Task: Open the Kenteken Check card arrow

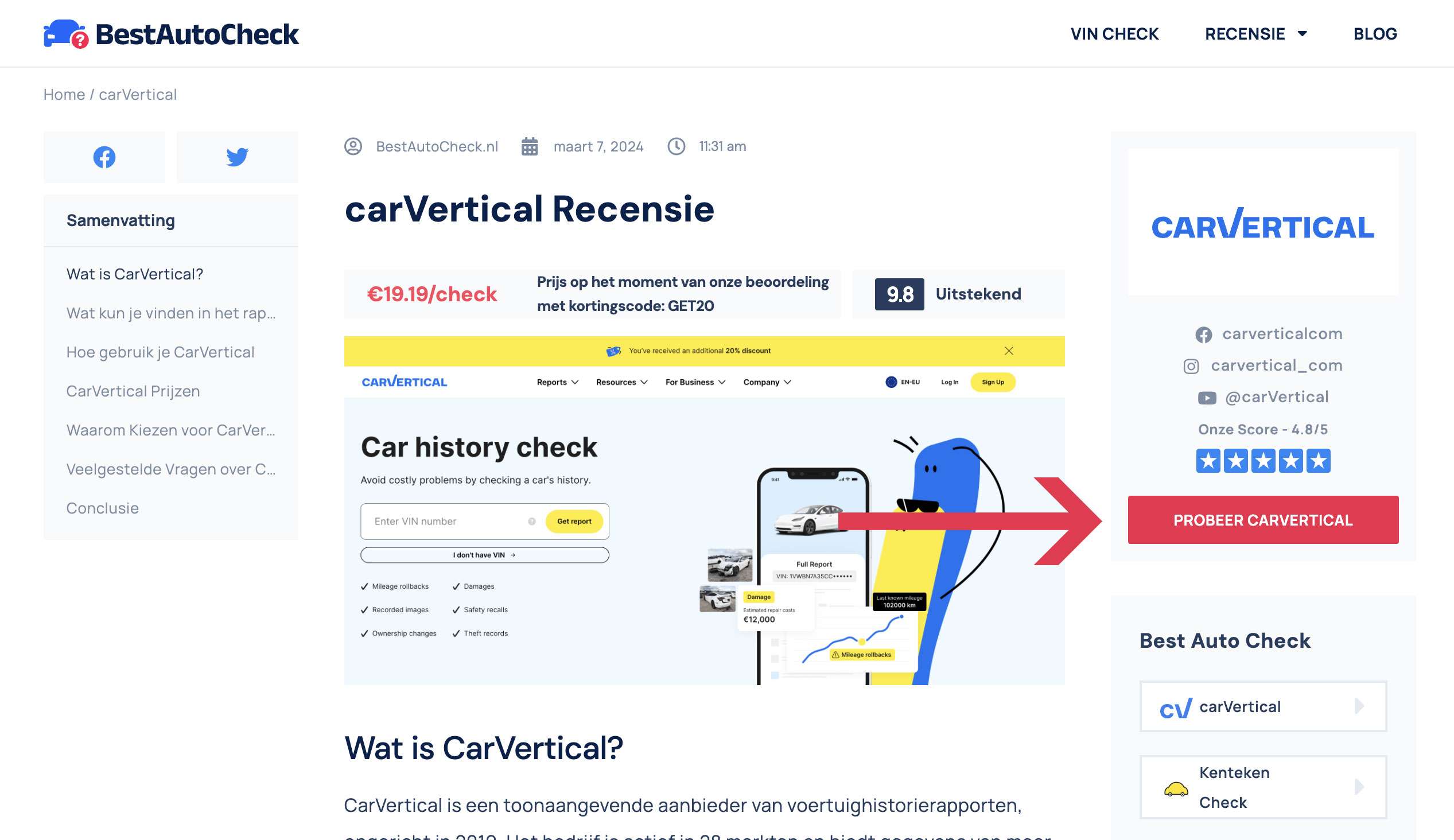Action: point(1359,787)
